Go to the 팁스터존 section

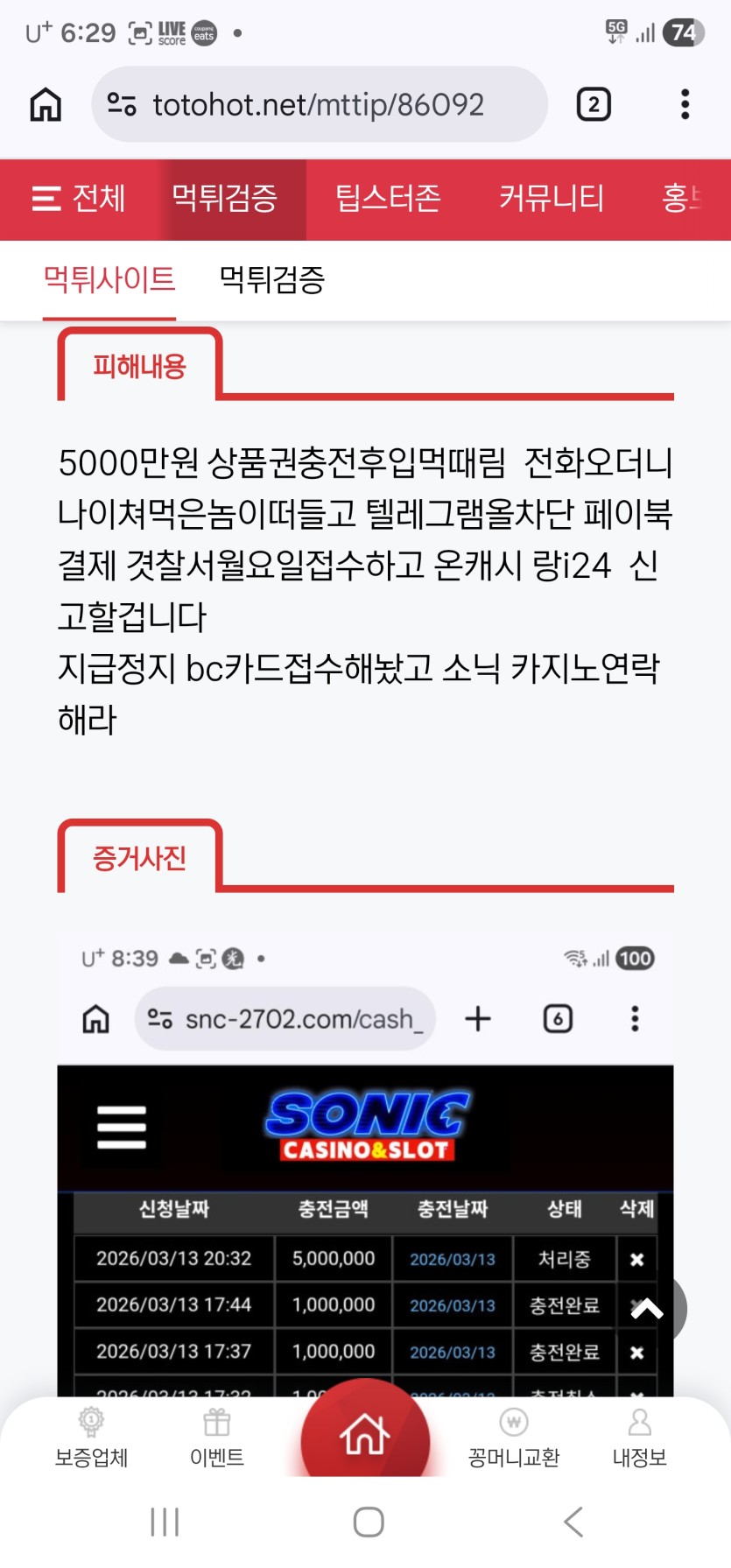point(388,199)
